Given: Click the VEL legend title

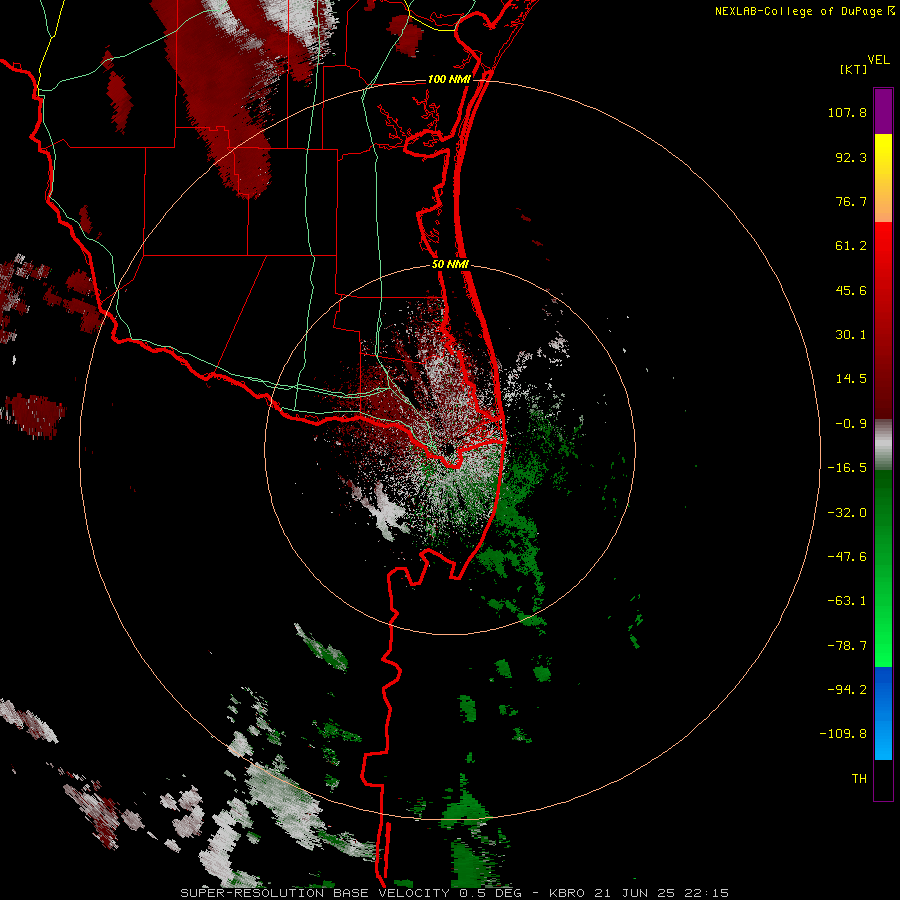Looking at the screenshot, I should [878, 60].
